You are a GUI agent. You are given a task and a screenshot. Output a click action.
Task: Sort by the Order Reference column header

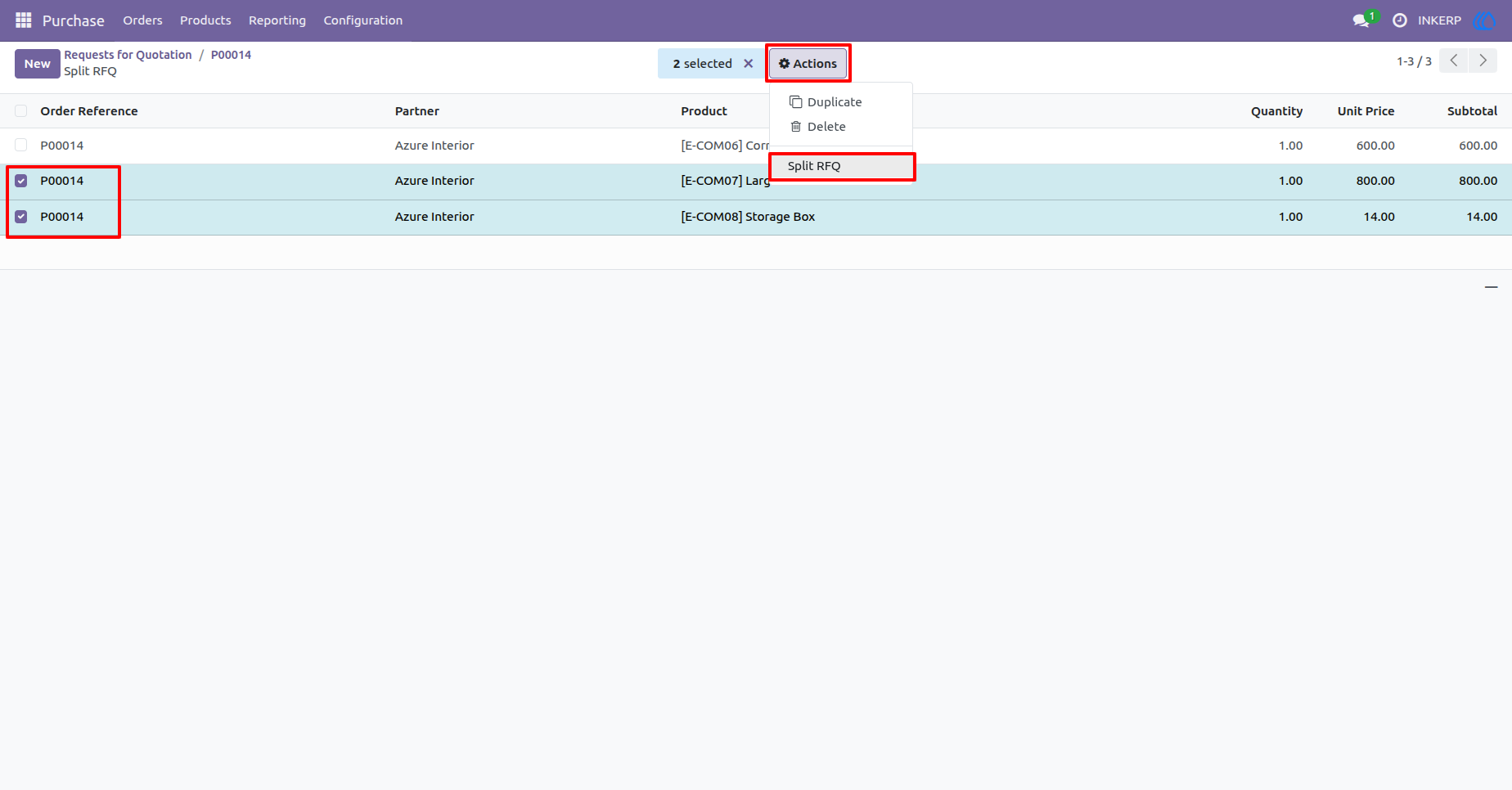point(89,111)
